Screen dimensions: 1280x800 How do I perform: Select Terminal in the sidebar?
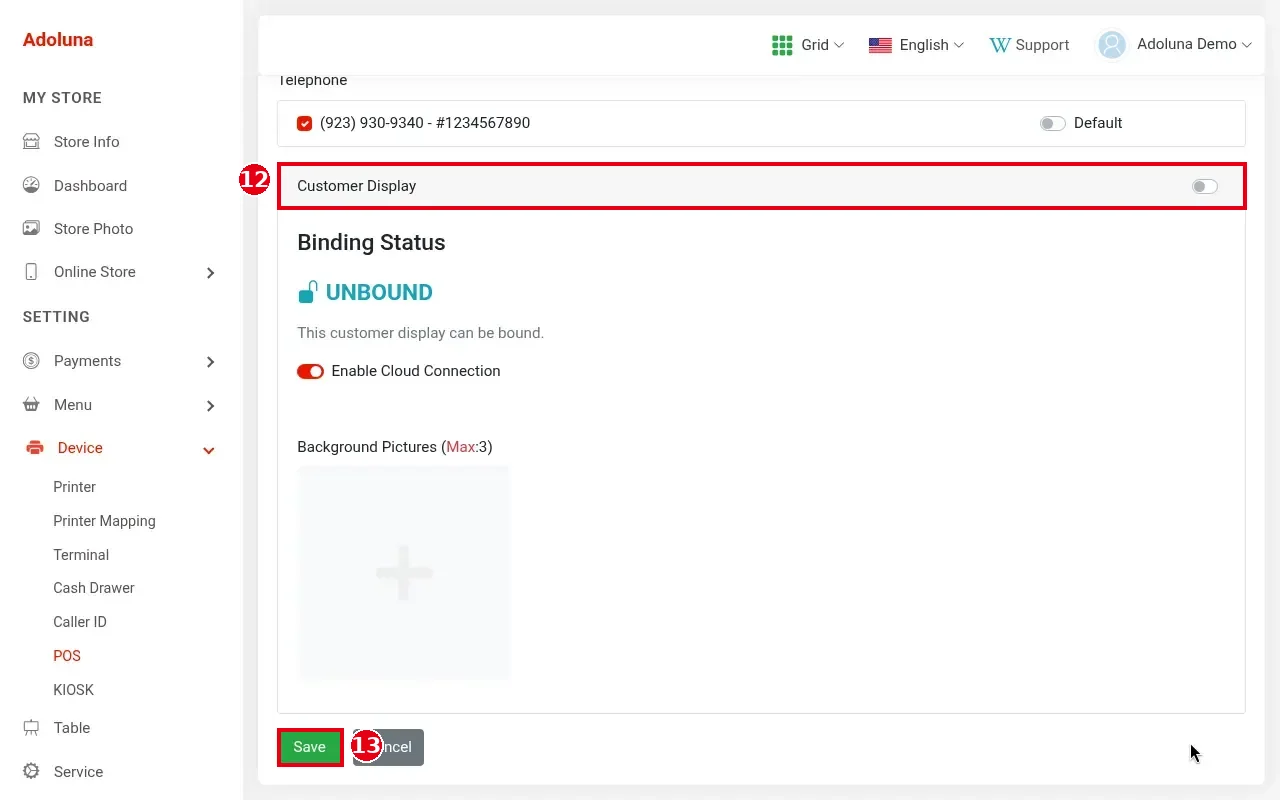coord(81,555)
